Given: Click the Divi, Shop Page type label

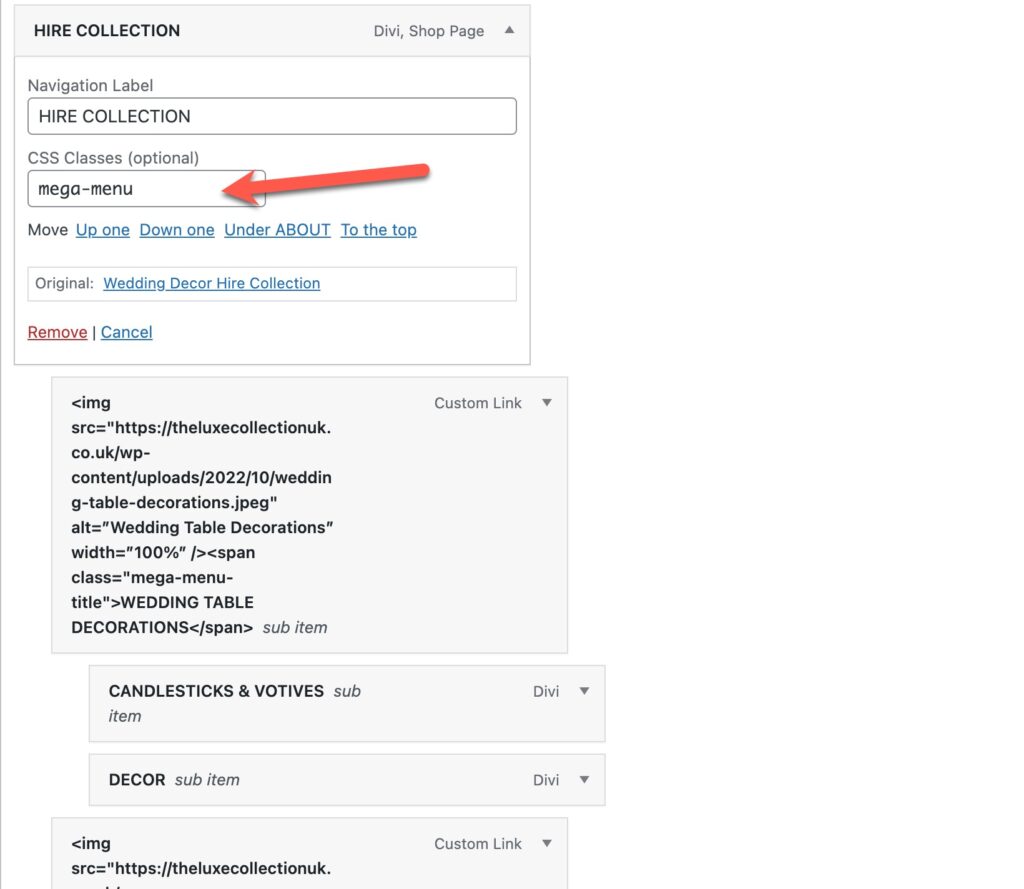Looking at the screenshot, I should click(x=428, y=31).
